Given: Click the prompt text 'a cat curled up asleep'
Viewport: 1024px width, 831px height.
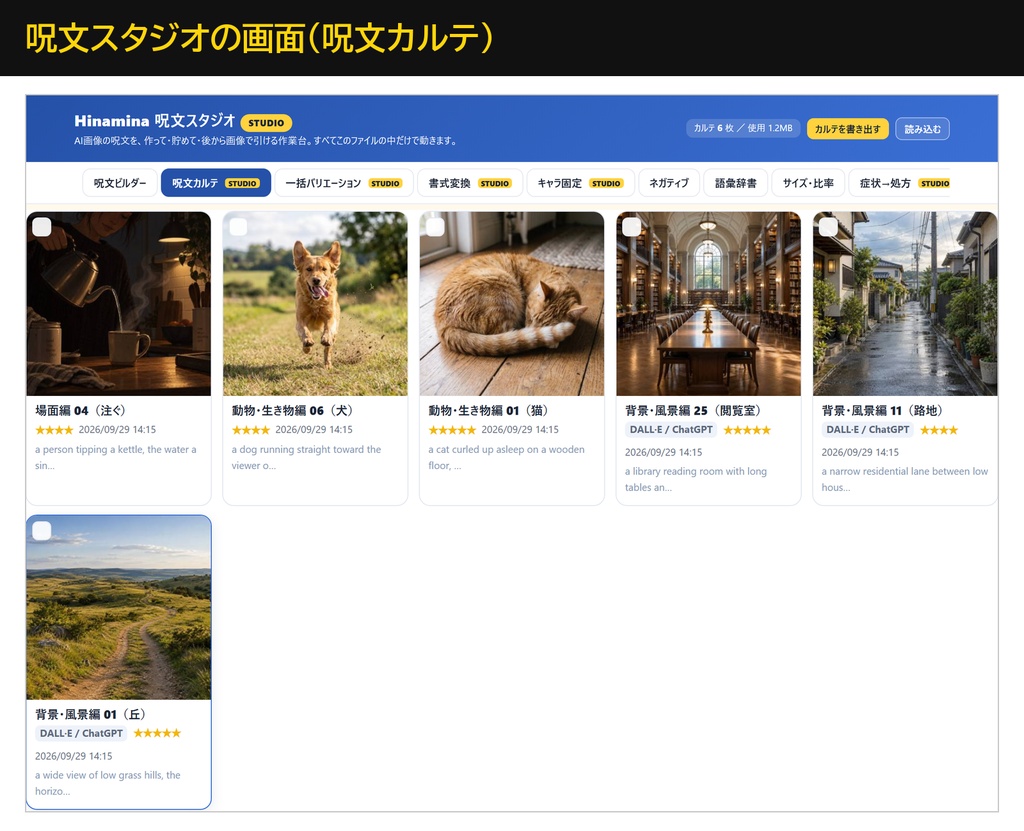Looking at the screenshot, I should point(506,457).
